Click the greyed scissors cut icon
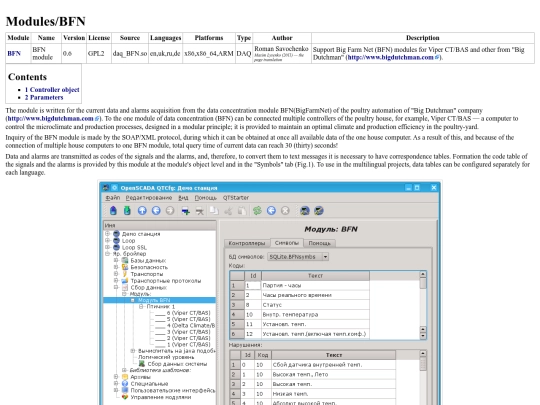Viewport: 540px width, 405px height. tap(228, 211)
